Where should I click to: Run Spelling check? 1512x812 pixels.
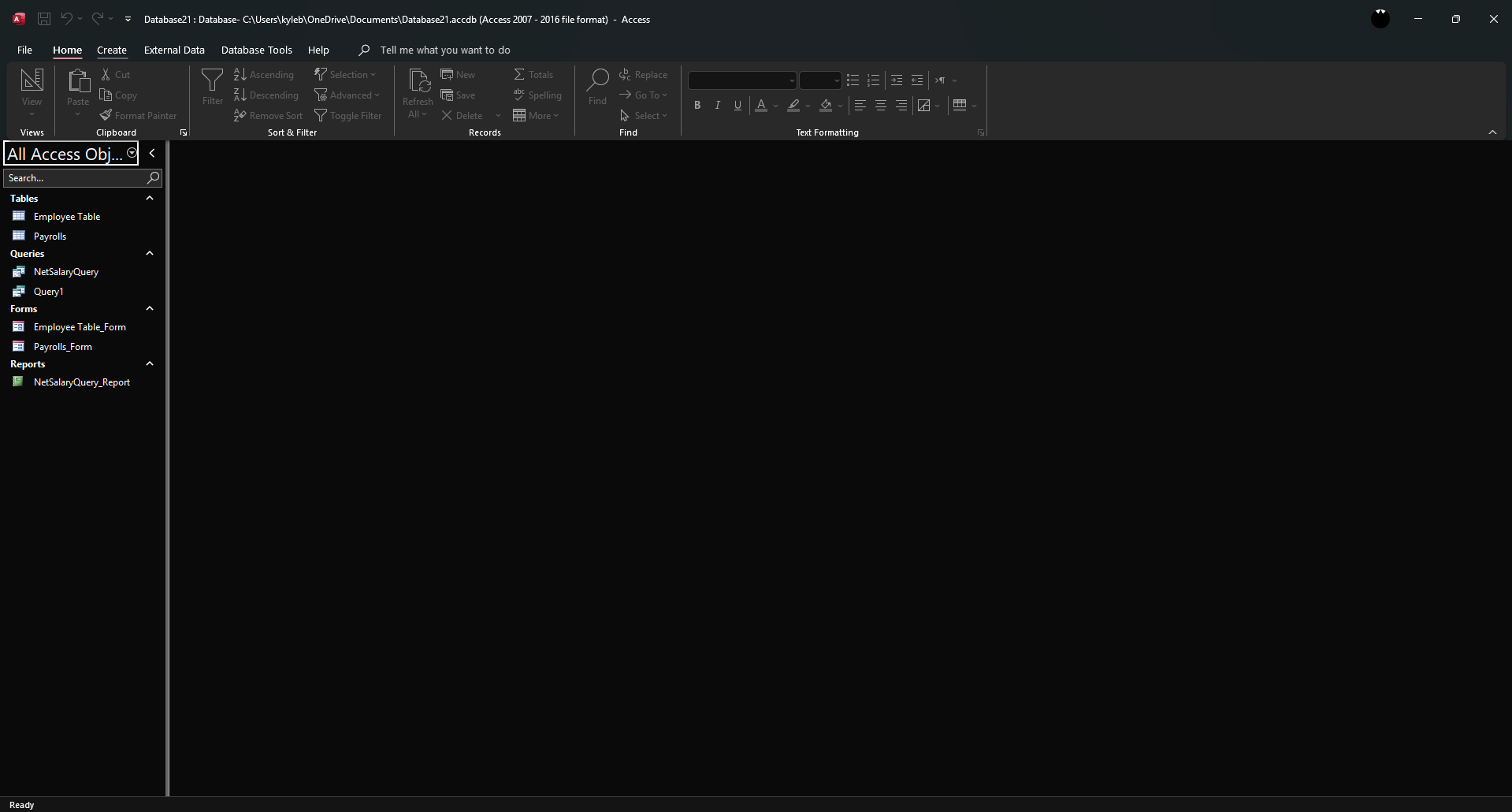tap(537, 95)
